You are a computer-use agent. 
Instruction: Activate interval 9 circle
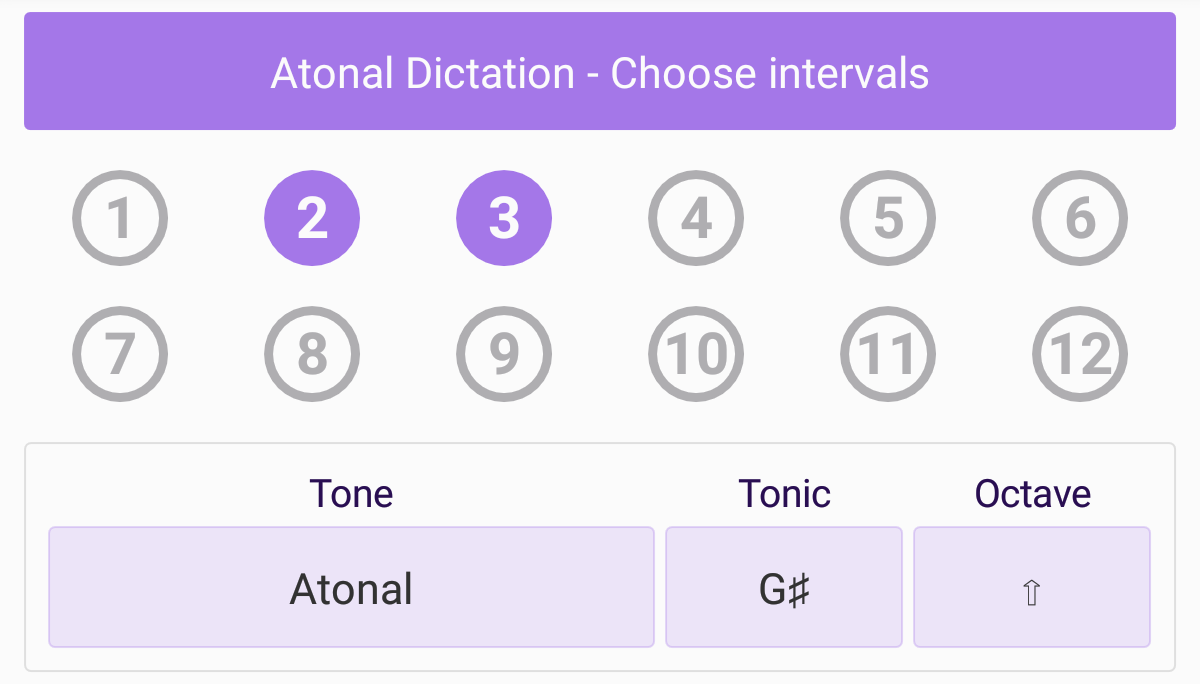[x=504, y=354]
